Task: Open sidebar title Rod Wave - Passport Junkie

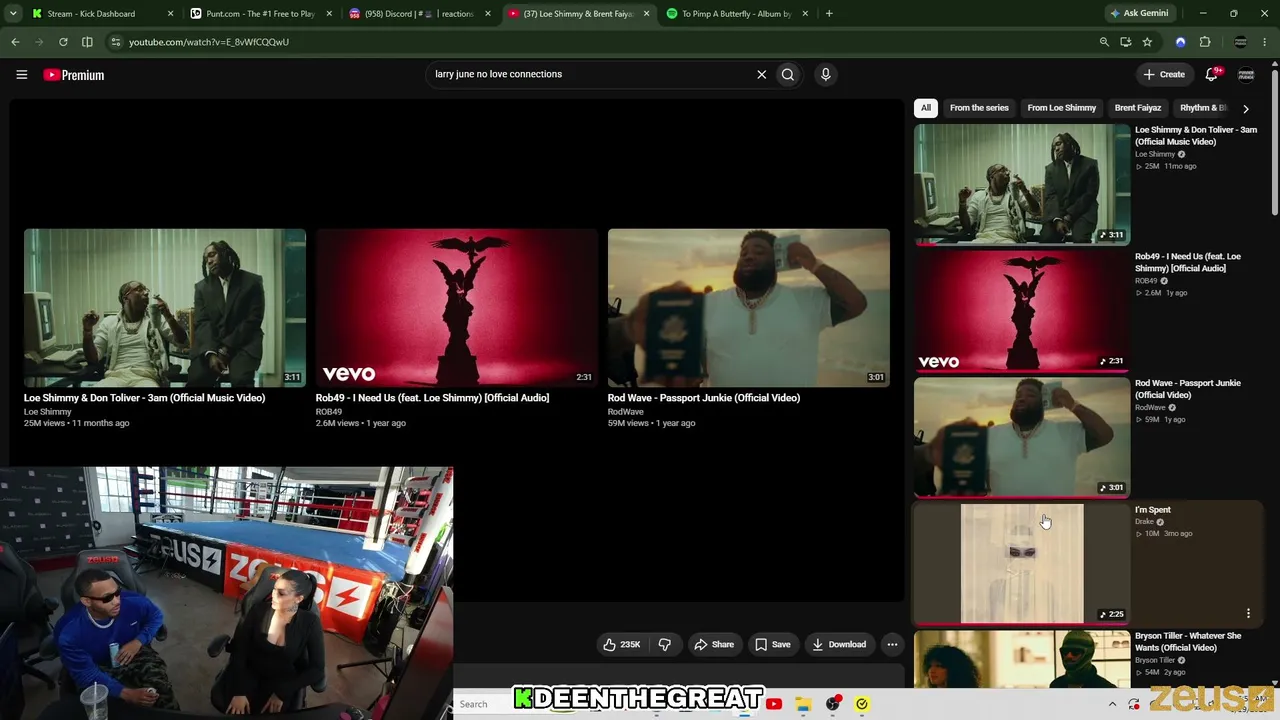Action: coord(1188,389)
